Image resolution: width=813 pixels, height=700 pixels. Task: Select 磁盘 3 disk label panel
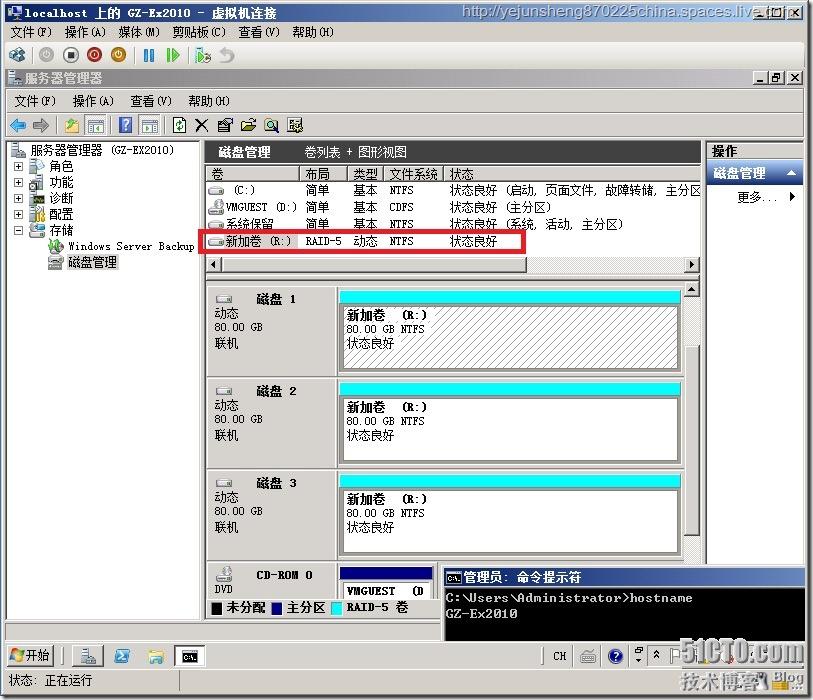271,516
